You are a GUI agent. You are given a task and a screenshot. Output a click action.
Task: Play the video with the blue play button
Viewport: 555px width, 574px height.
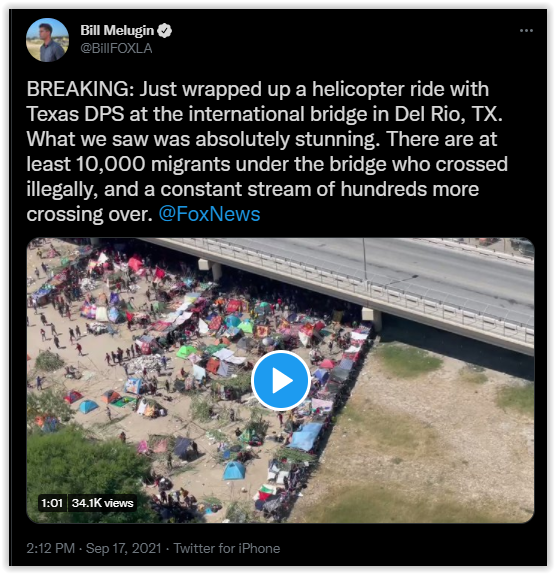click(281, 380)
